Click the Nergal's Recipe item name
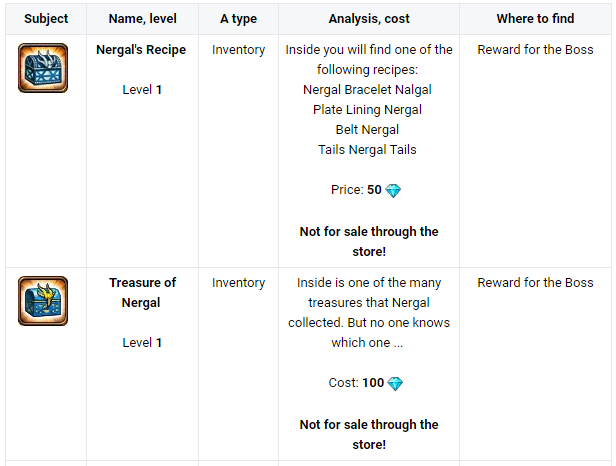This screenshot has width=616, height=466. coord(141,50)
